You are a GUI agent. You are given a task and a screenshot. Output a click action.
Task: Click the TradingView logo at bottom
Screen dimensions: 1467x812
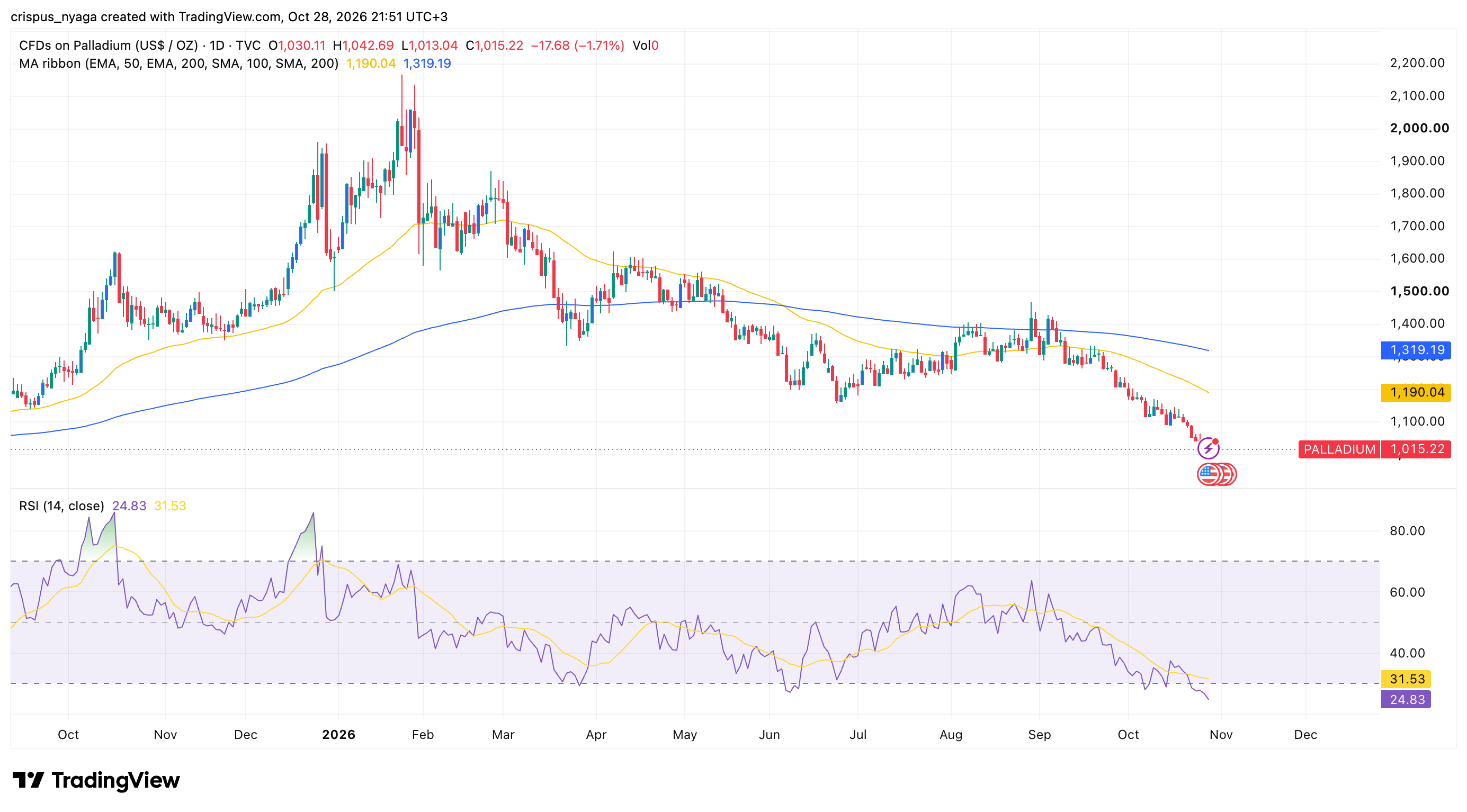click(x=96, y=780)
